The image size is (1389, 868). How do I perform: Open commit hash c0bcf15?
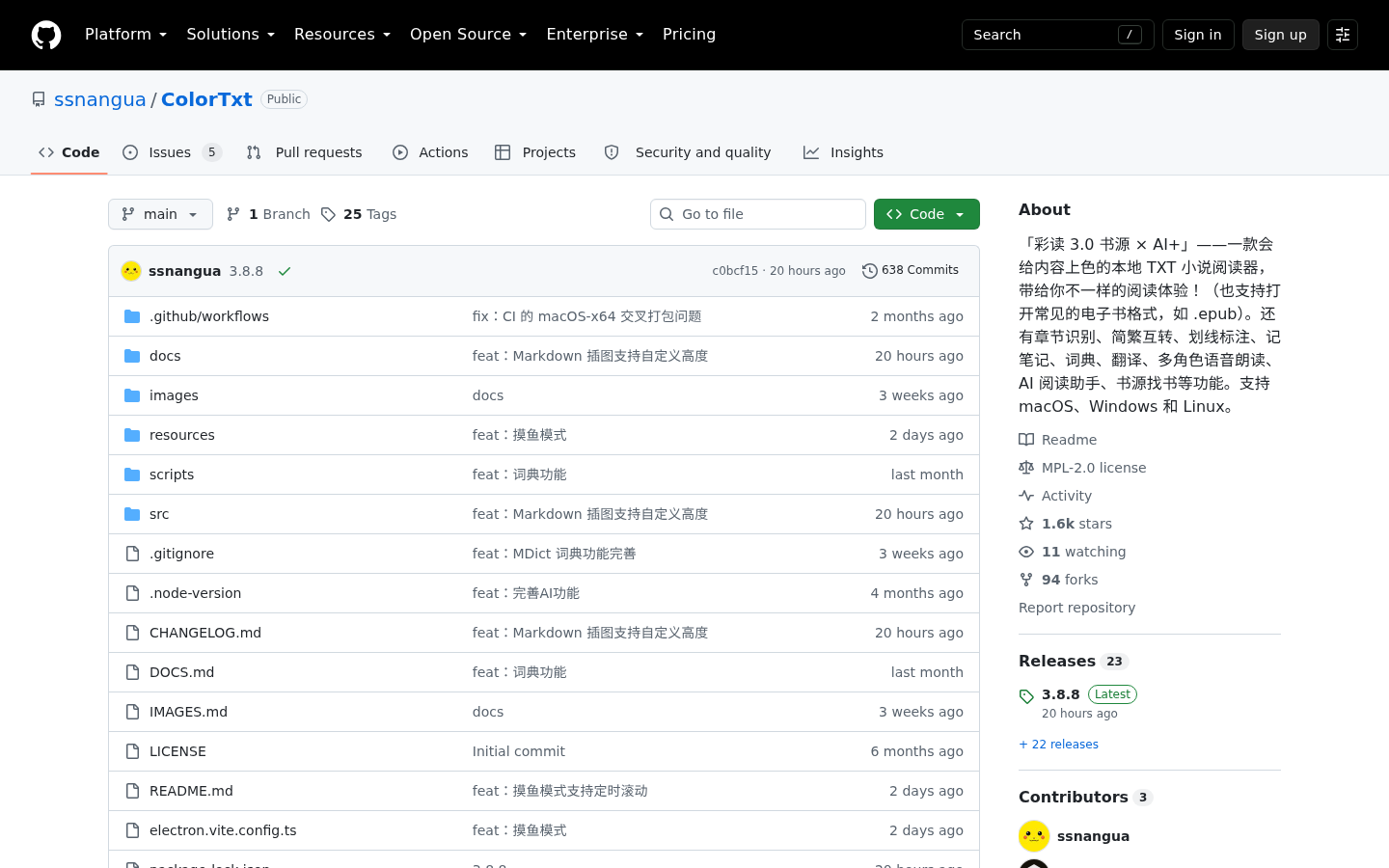pos(735,271)
